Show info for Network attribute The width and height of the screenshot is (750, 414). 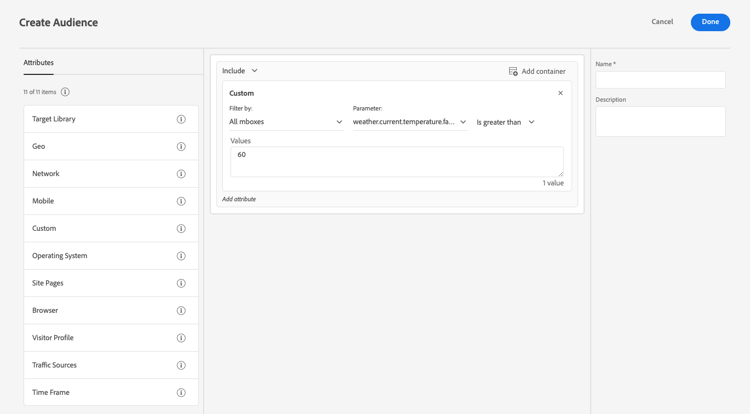coord(181,174)
